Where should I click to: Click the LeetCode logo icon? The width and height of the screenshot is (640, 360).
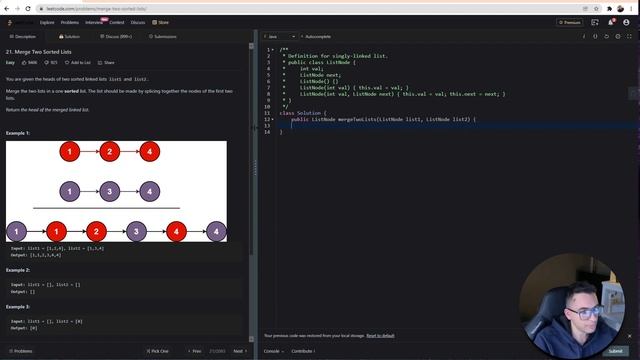pyautogui.click(x=9, y=22)
